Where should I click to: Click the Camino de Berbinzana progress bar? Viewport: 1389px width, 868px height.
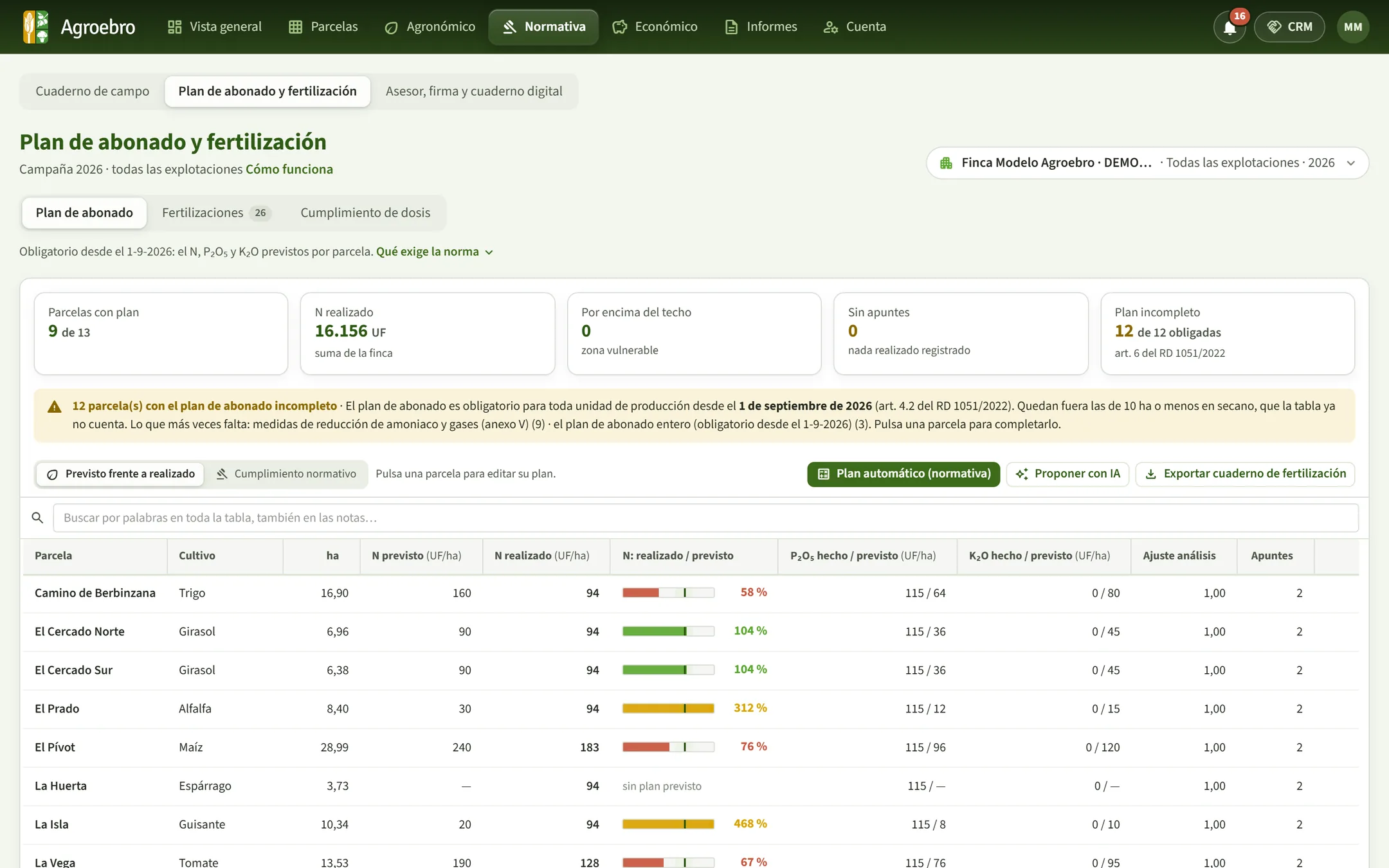click(x=668, y=593)
